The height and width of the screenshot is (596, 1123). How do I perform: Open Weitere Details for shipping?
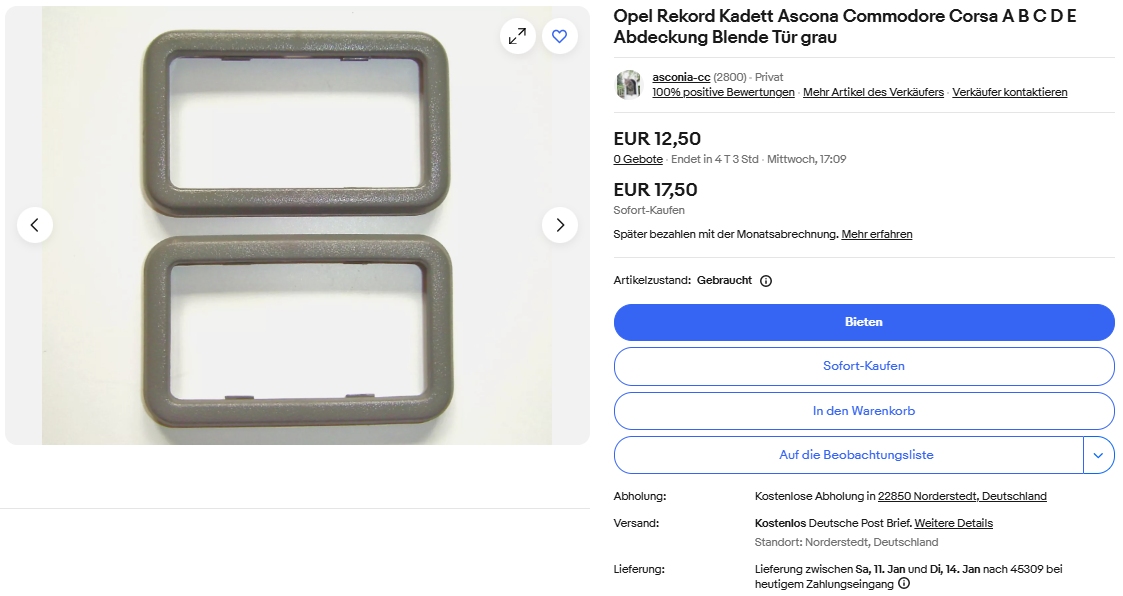tap(953, 523)
